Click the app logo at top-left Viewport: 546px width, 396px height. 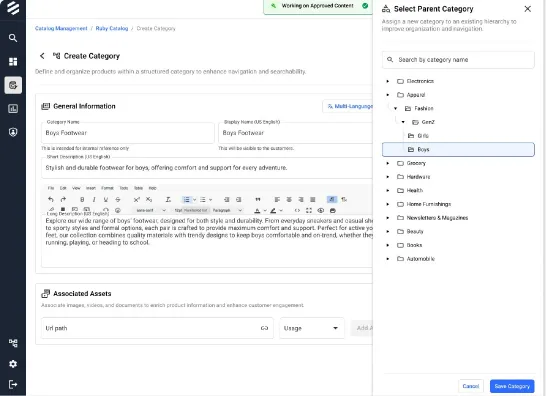13,8
